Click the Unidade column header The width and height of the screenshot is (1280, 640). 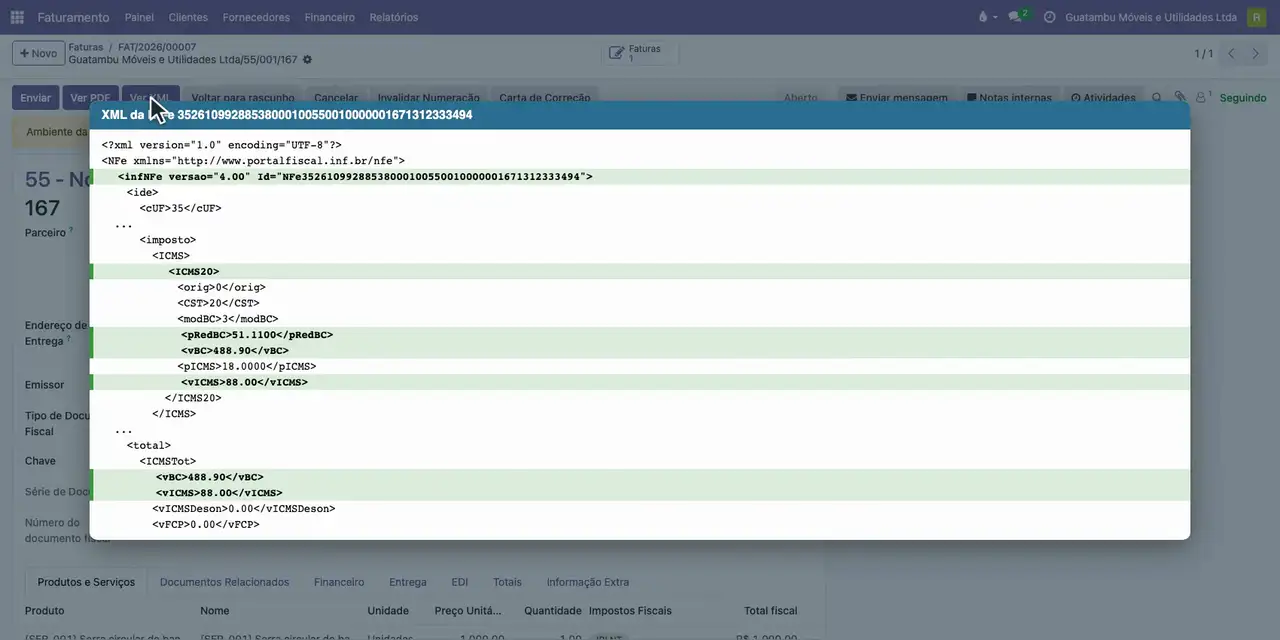388,610
